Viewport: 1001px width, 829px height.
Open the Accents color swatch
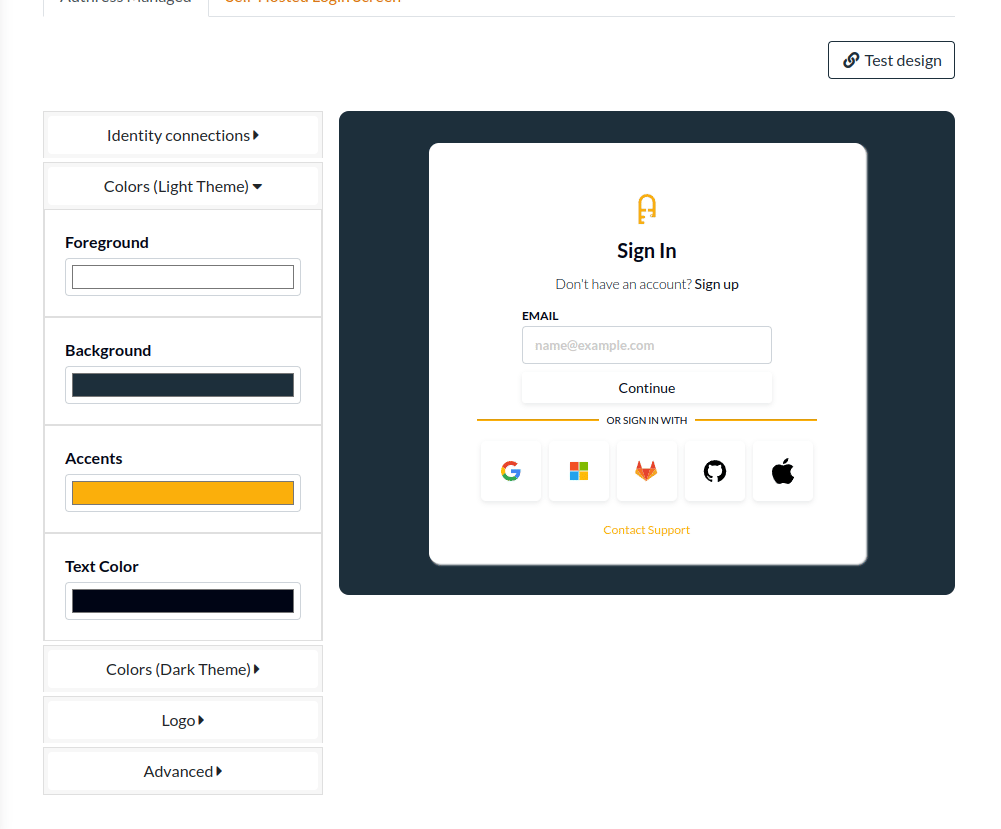[182, 492]
